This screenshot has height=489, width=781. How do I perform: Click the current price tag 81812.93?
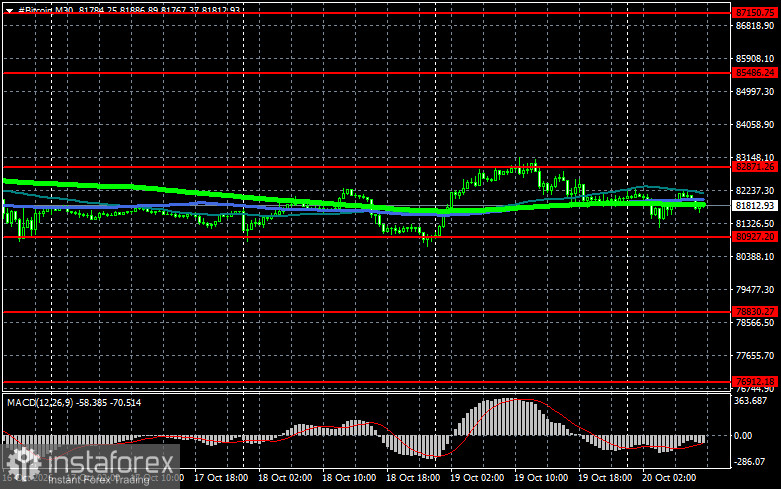click(x=755, y=205)
